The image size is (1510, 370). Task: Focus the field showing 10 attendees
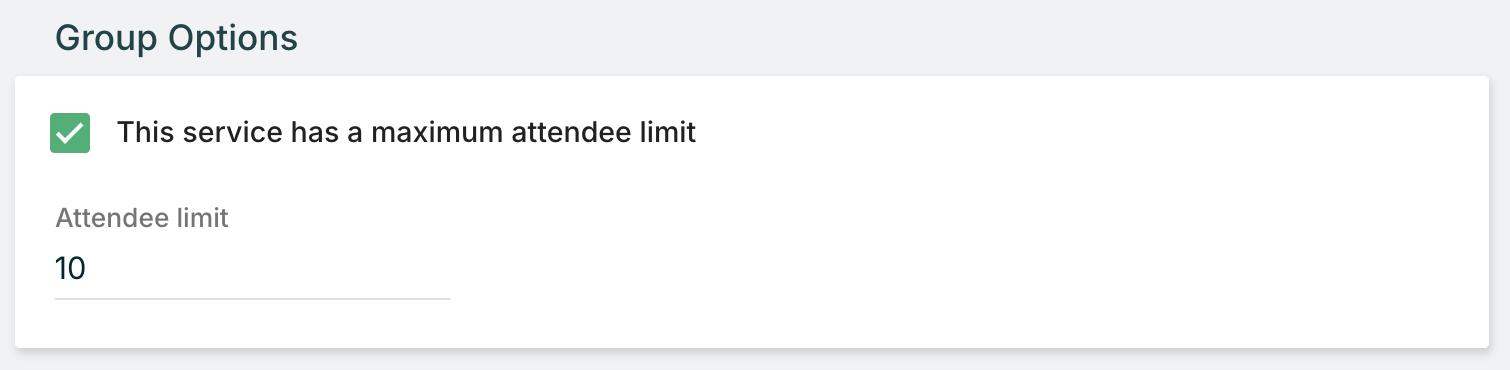253,269
